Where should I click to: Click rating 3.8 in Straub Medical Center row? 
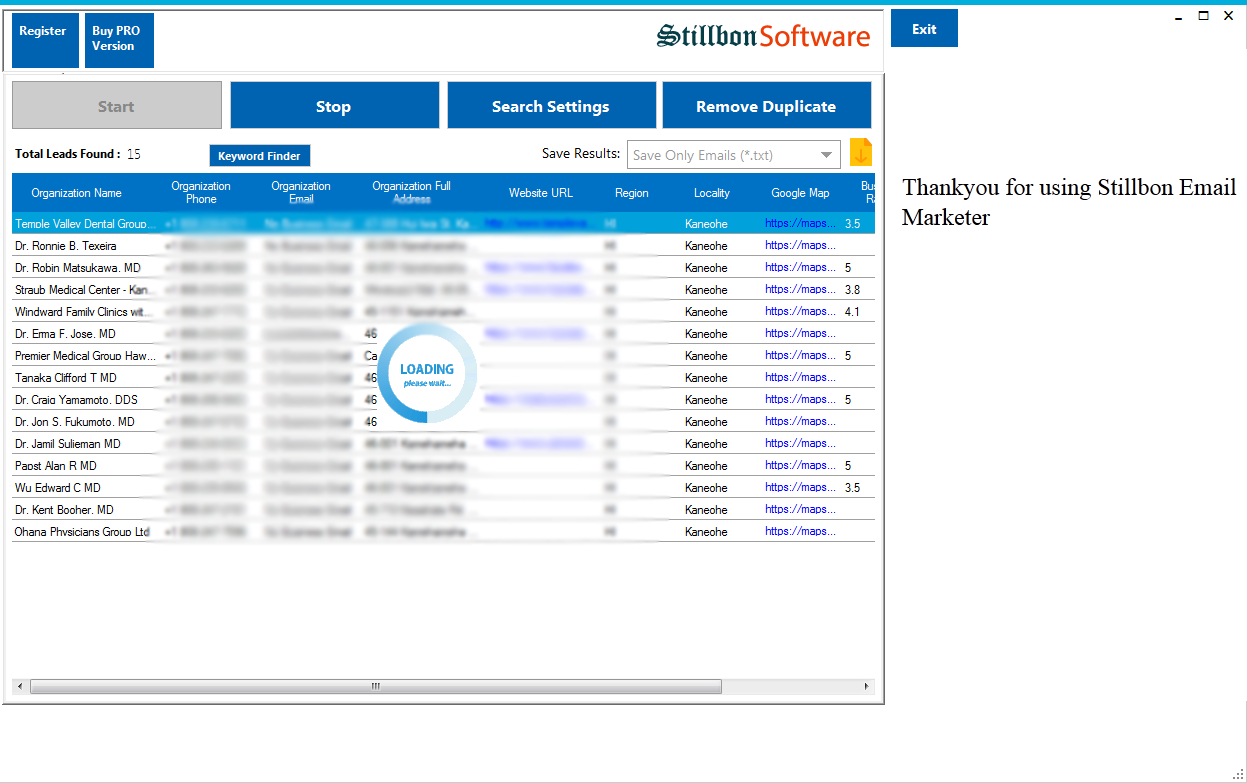[852, 290]
